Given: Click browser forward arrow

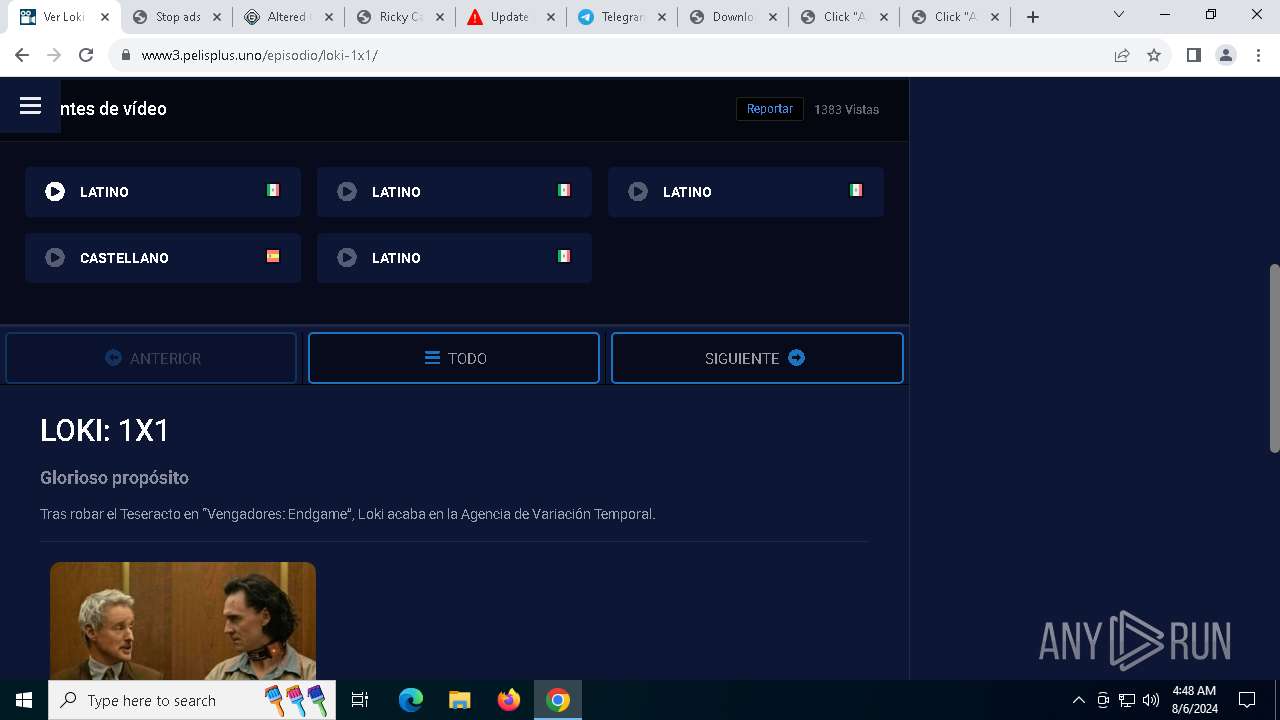Looking at the screenshot, I should coord(54,55).
